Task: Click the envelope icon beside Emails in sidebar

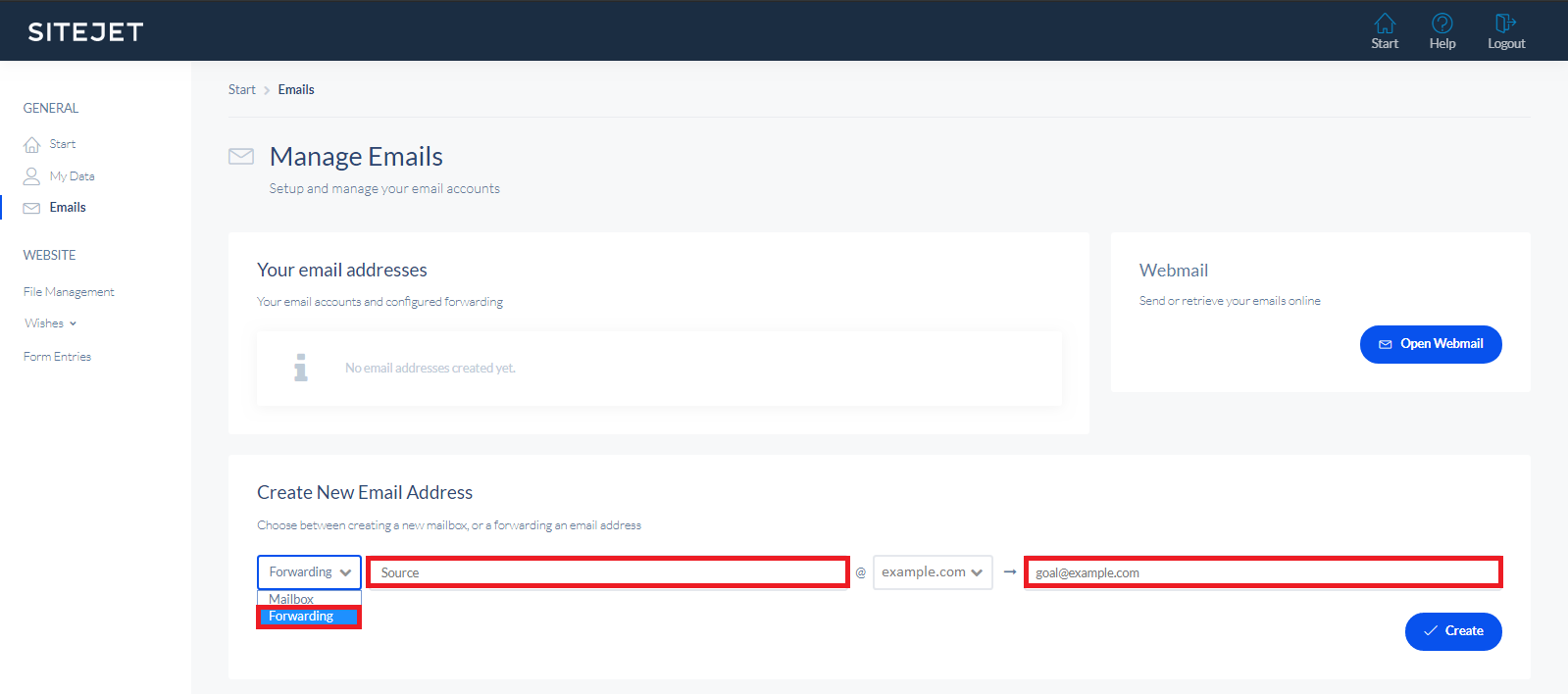Action: click(32, 208)
